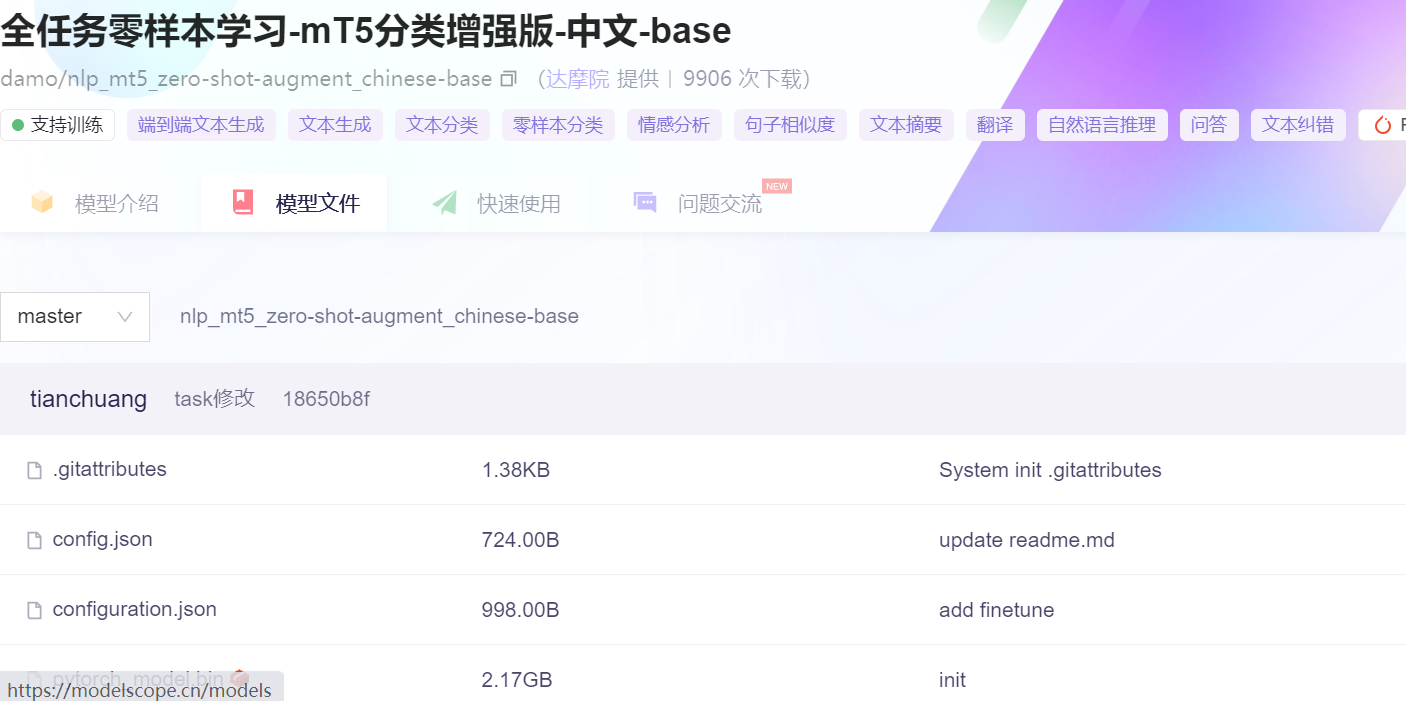This screenshot has height=701, width=1406.
Task: Click the 1.38KB file size
Action: point(516,470)
